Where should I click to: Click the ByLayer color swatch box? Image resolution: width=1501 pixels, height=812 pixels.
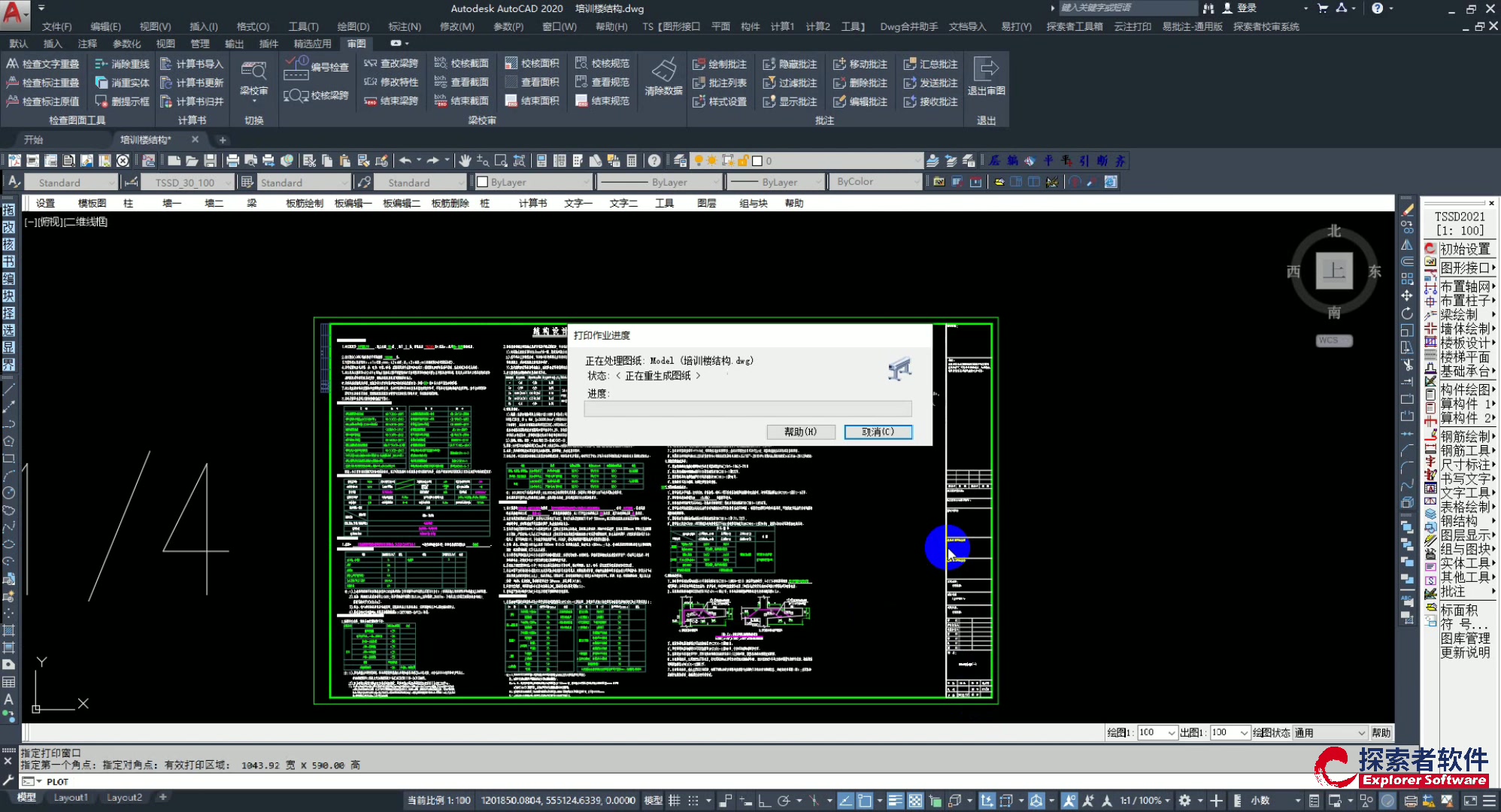click(483, 182)
